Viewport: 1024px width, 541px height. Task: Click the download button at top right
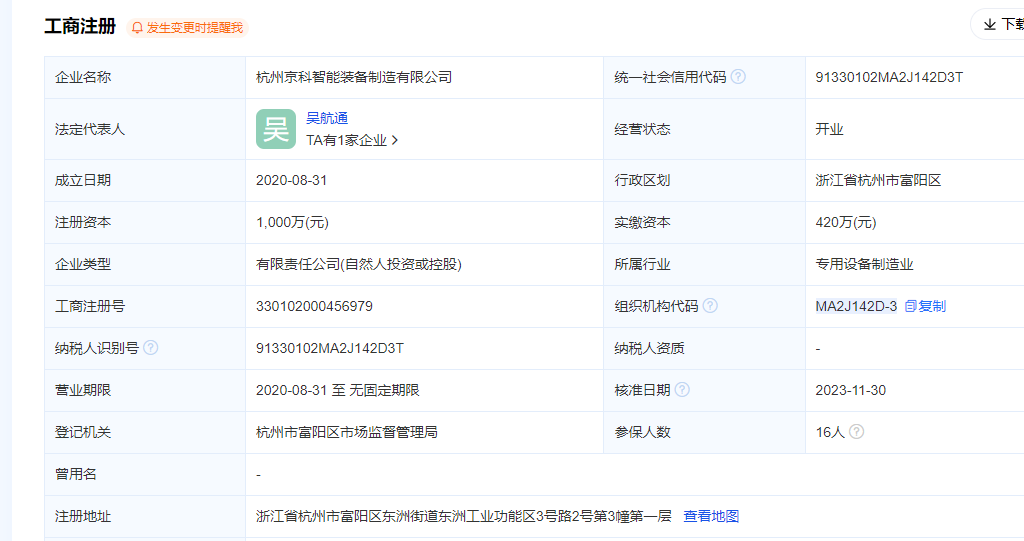point(999,24)
